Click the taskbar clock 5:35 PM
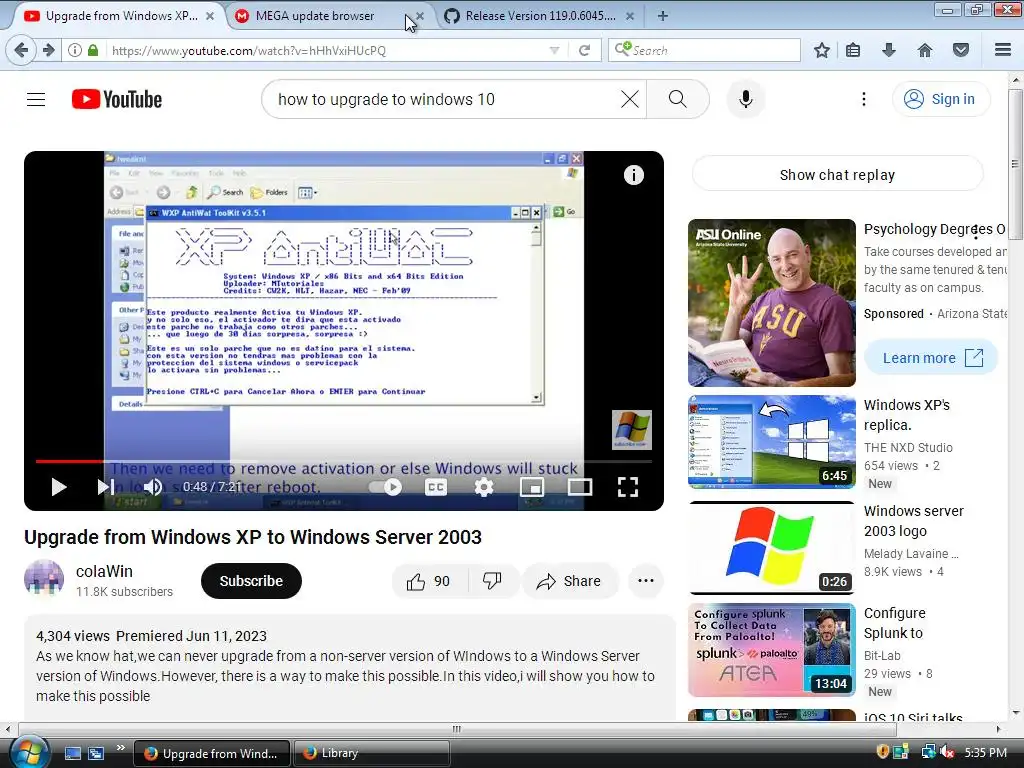The height and width of the screenshot is (768, 1024). click(x=985, y=753)
